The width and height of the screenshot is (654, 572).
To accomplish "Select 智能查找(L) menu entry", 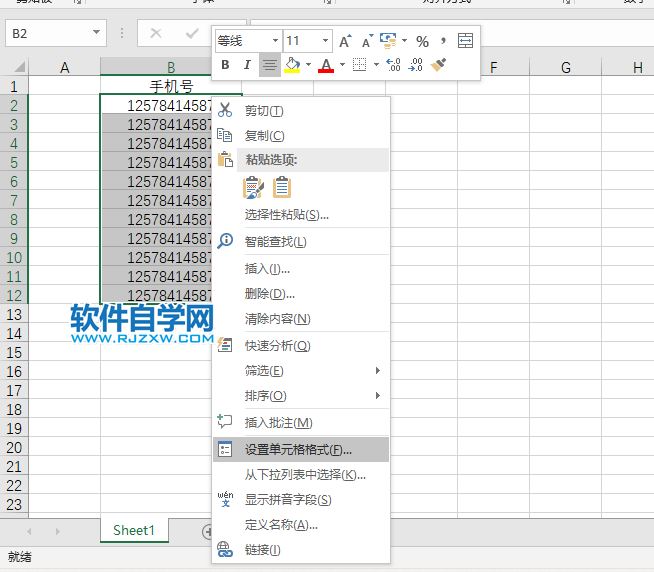I will point(276,242).
